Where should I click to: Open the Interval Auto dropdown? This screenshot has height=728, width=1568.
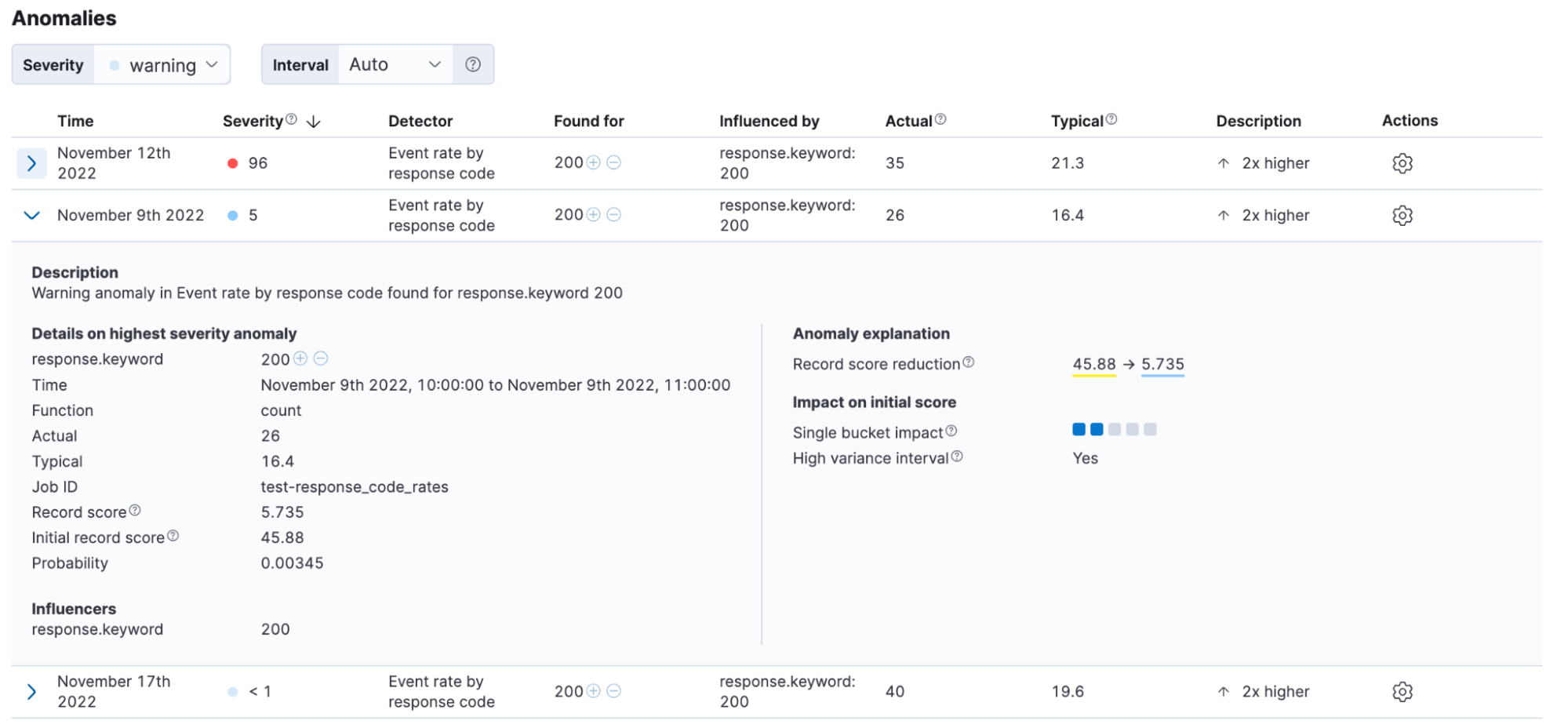(x=395, y=65)
